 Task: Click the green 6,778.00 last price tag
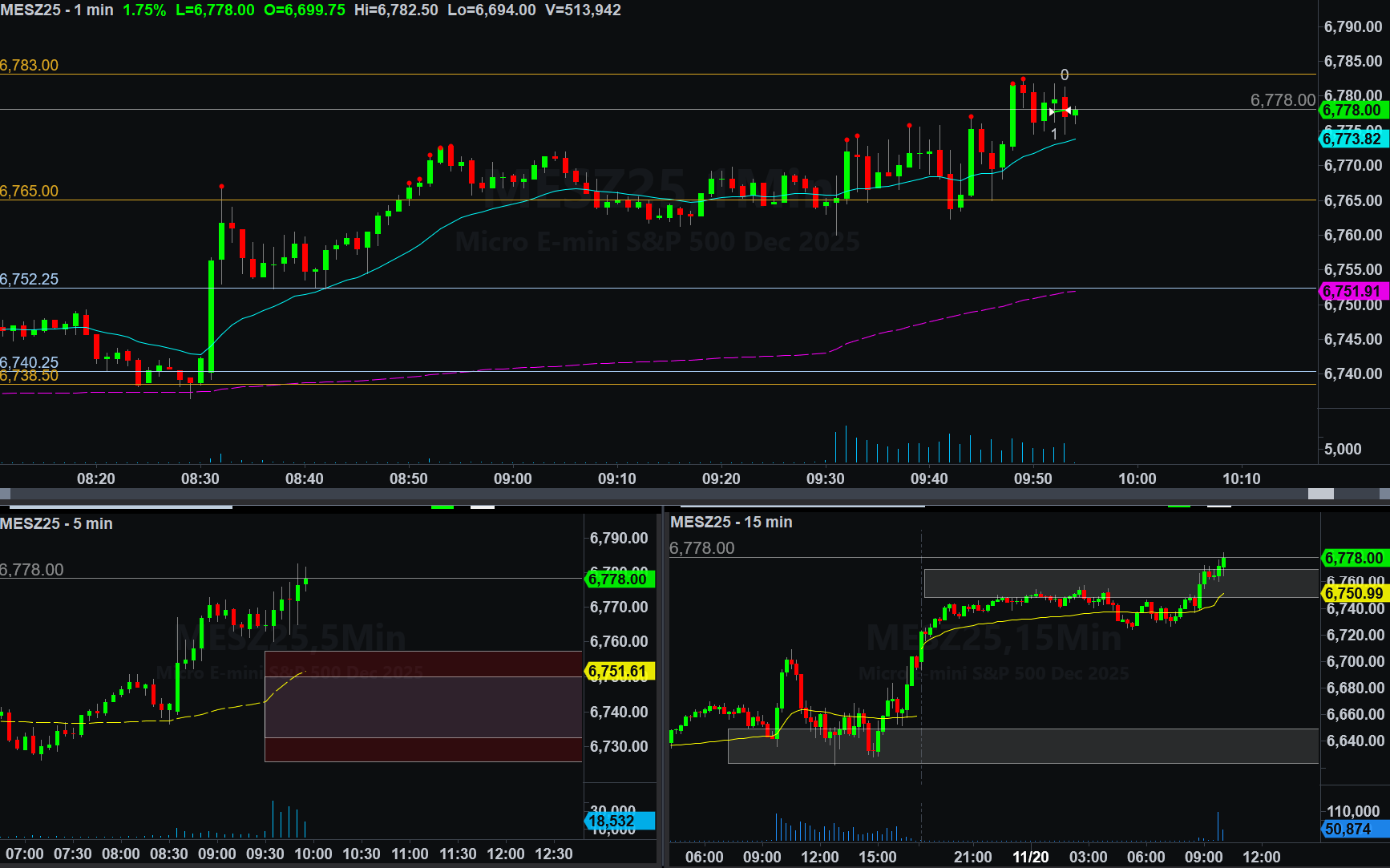[1352, 110]
